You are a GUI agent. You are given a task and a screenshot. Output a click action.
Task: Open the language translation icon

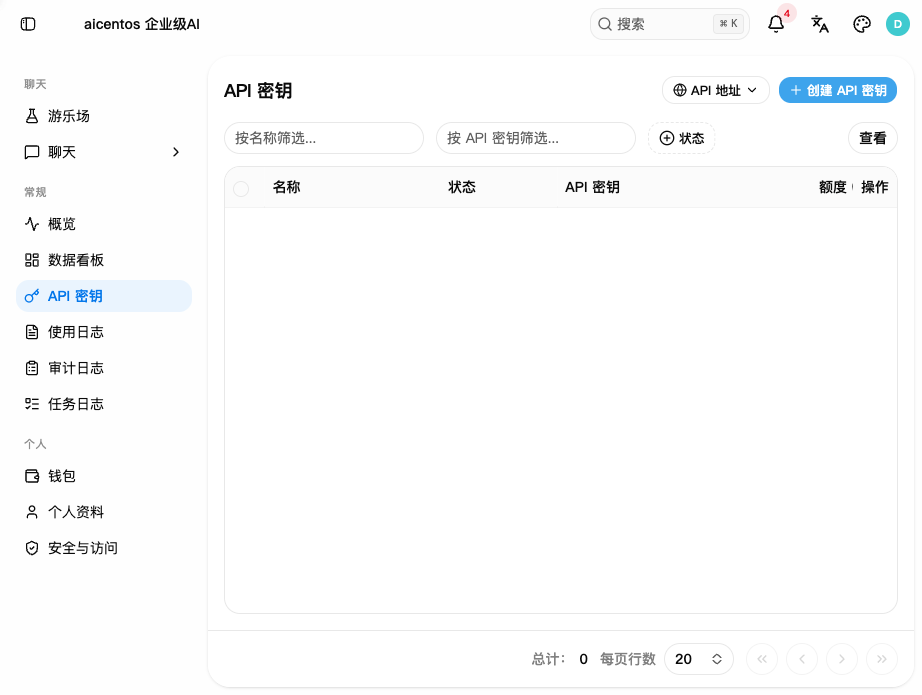[820, 24]
